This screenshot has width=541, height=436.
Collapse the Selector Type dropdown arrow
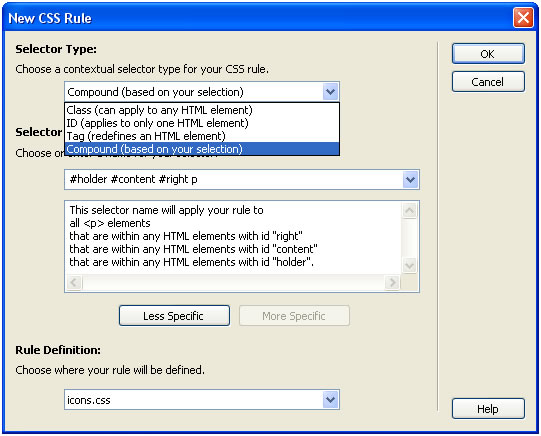330,92
